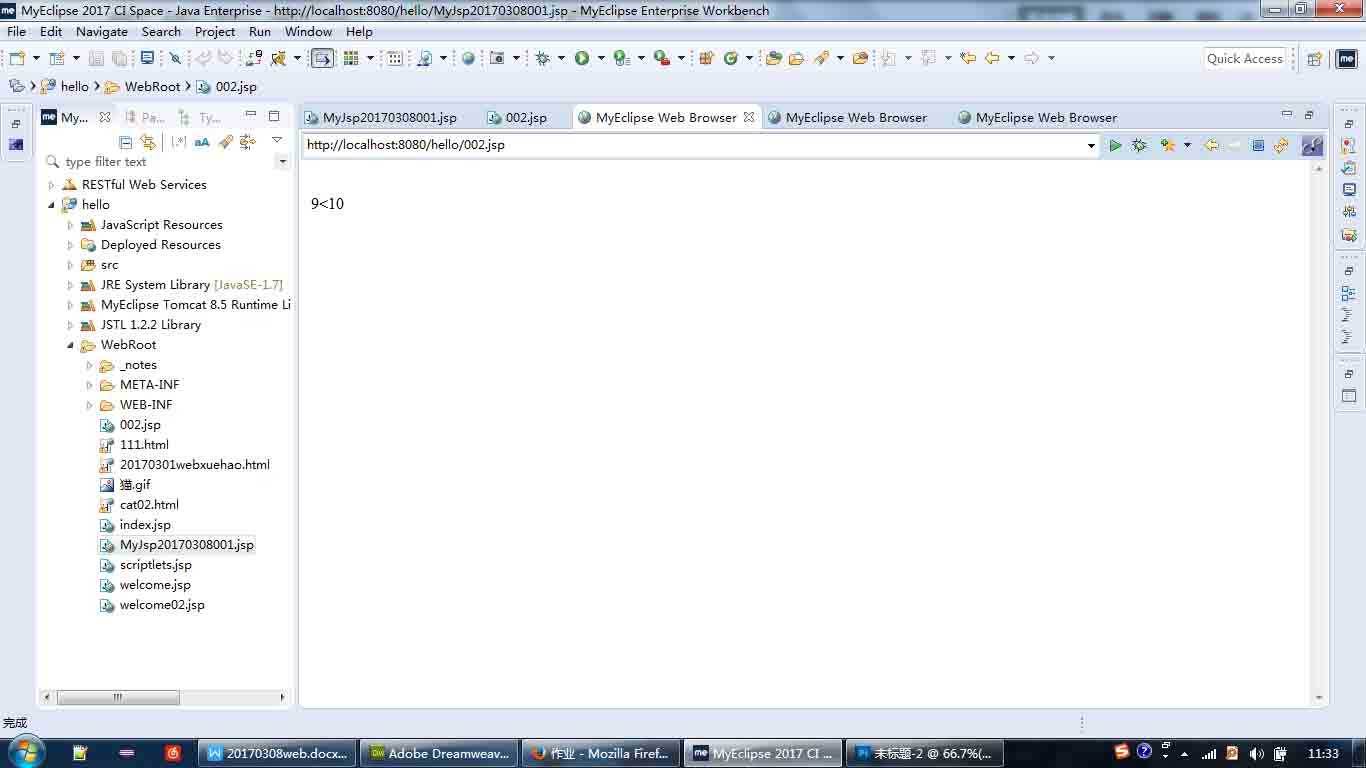The height and width of the screenshot is (768, 1366).
Task: Click the browser Stop loading icon
Action: coord(1258,145)
